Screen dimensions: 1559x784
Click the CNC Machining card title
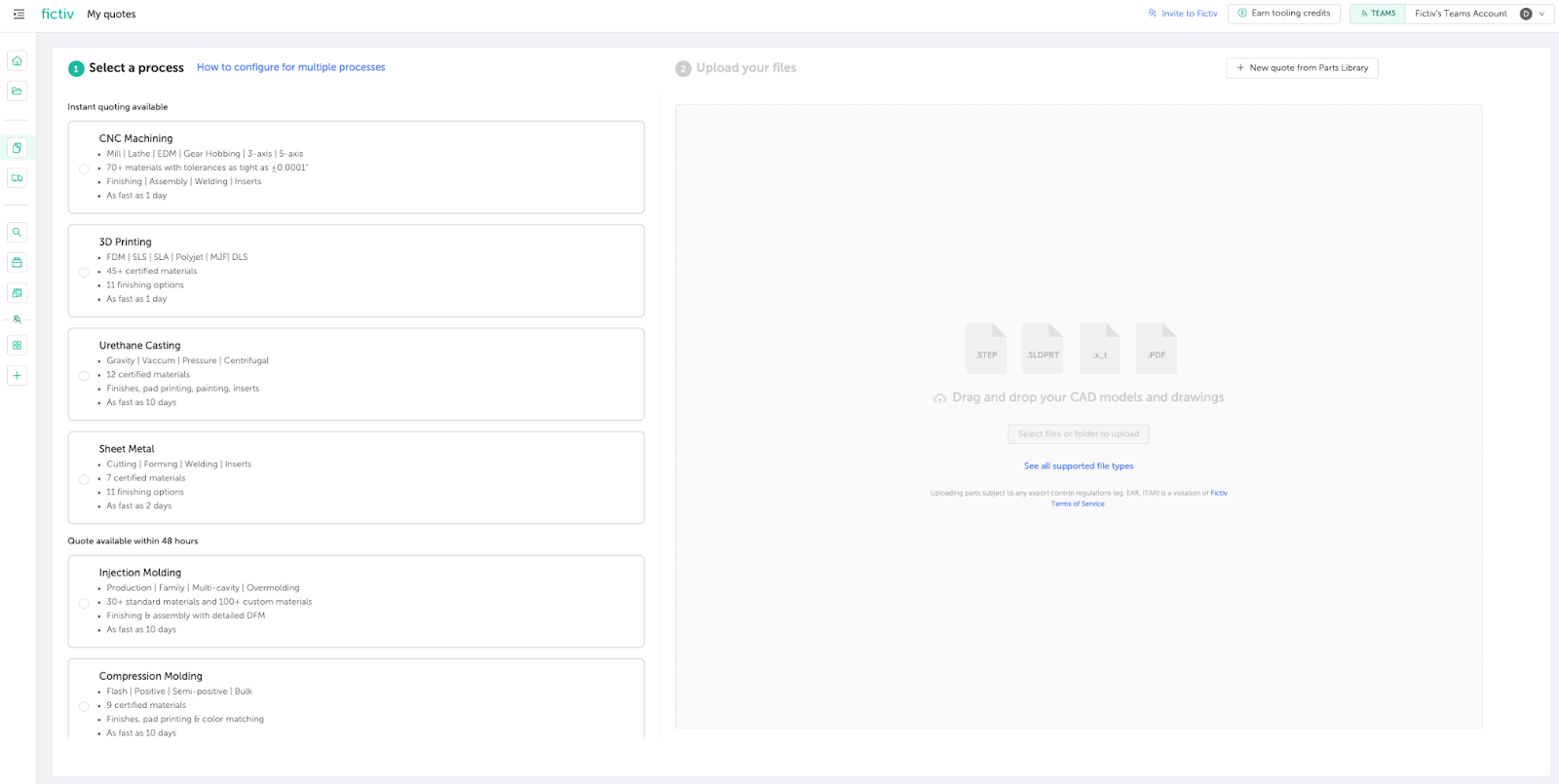coord(135,139)
